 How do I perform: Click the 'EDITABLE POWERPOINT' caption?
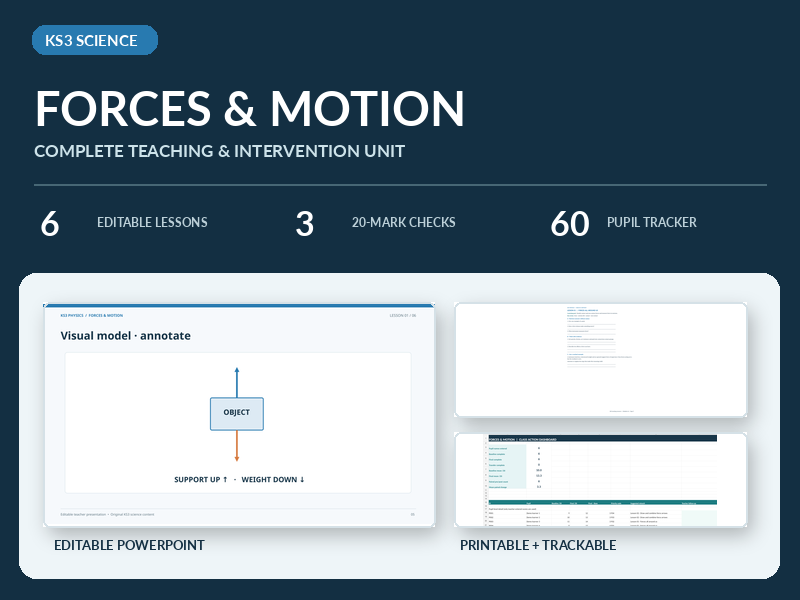[x=129, y=545]
